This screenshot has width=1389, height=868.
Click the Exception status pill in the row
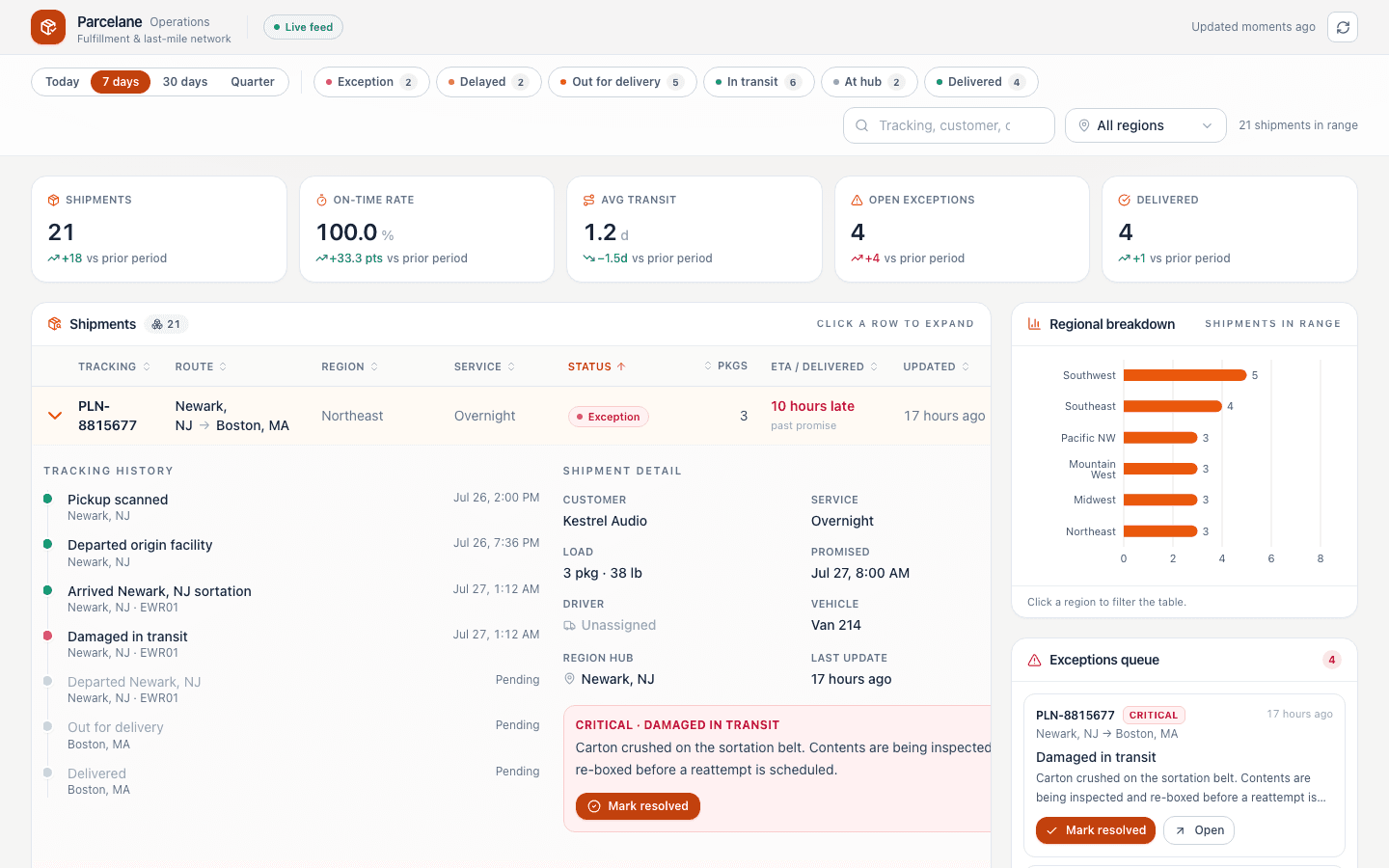point(608,417)
